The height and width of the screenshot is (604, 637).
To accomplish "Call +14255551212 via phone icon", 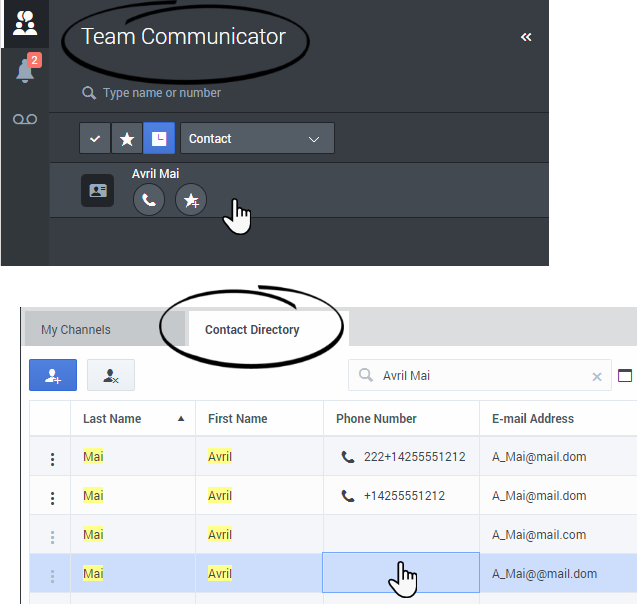I will point(347,496).
